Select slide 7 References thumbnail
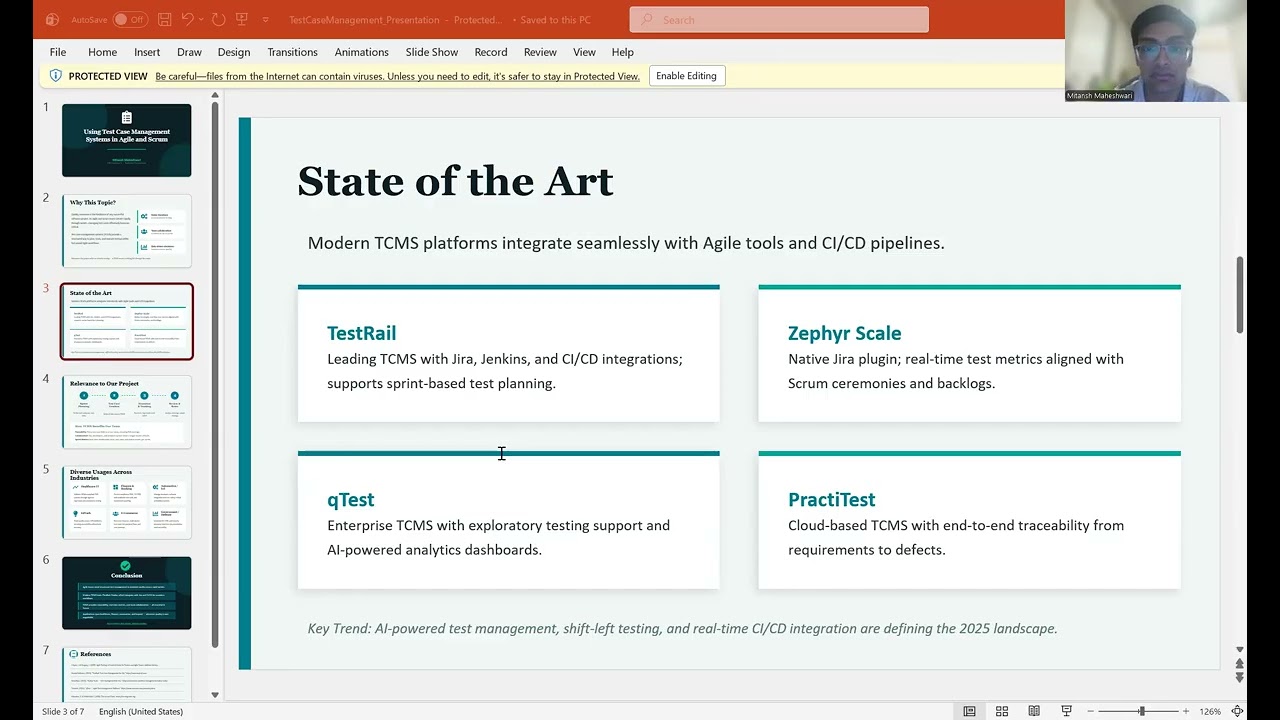 pyautogui.click(x=126, y=673)
